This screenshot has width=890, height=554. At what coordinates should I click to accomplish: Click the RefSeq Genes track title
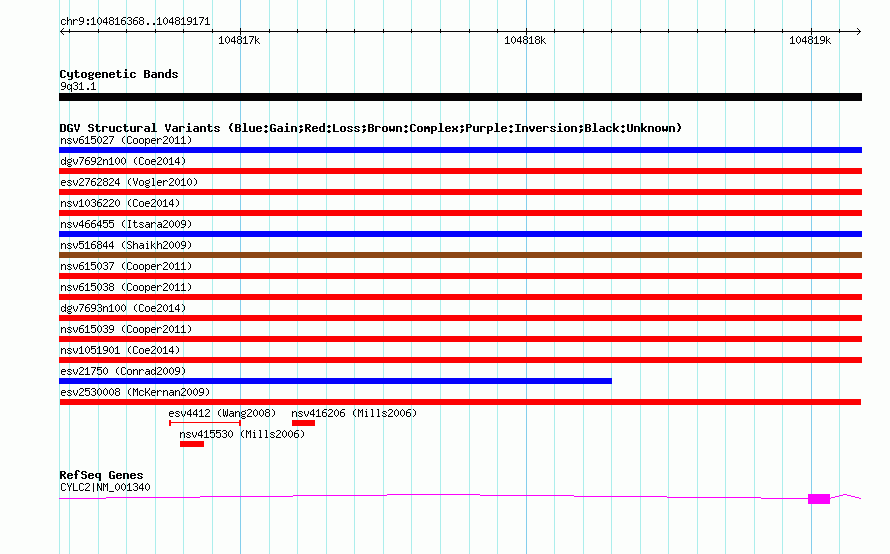pos(101,475)
